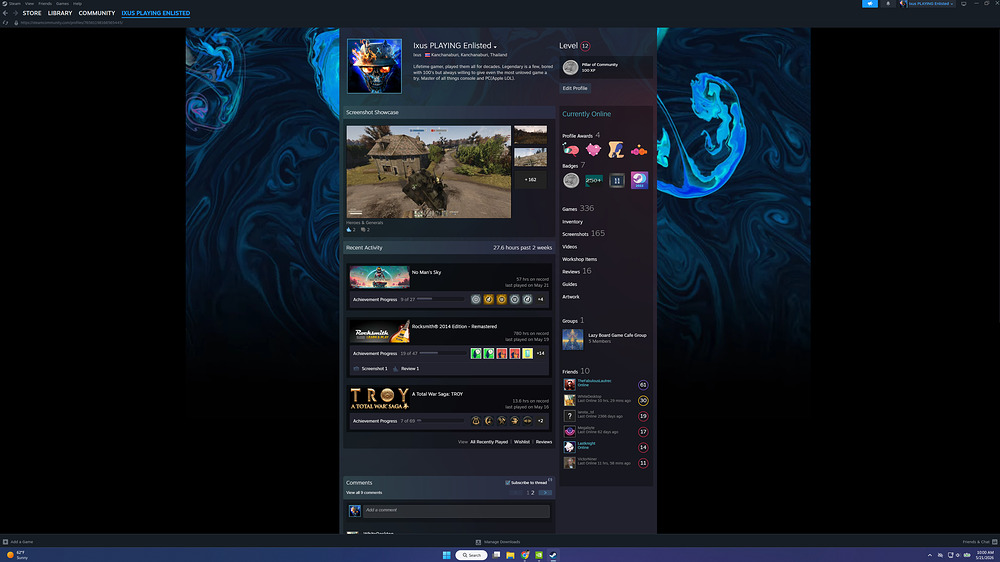The width and height of the screenshot is (1000, 562).
Task: Show the +4 more No Man's Sky achievements
Action: 540,299
